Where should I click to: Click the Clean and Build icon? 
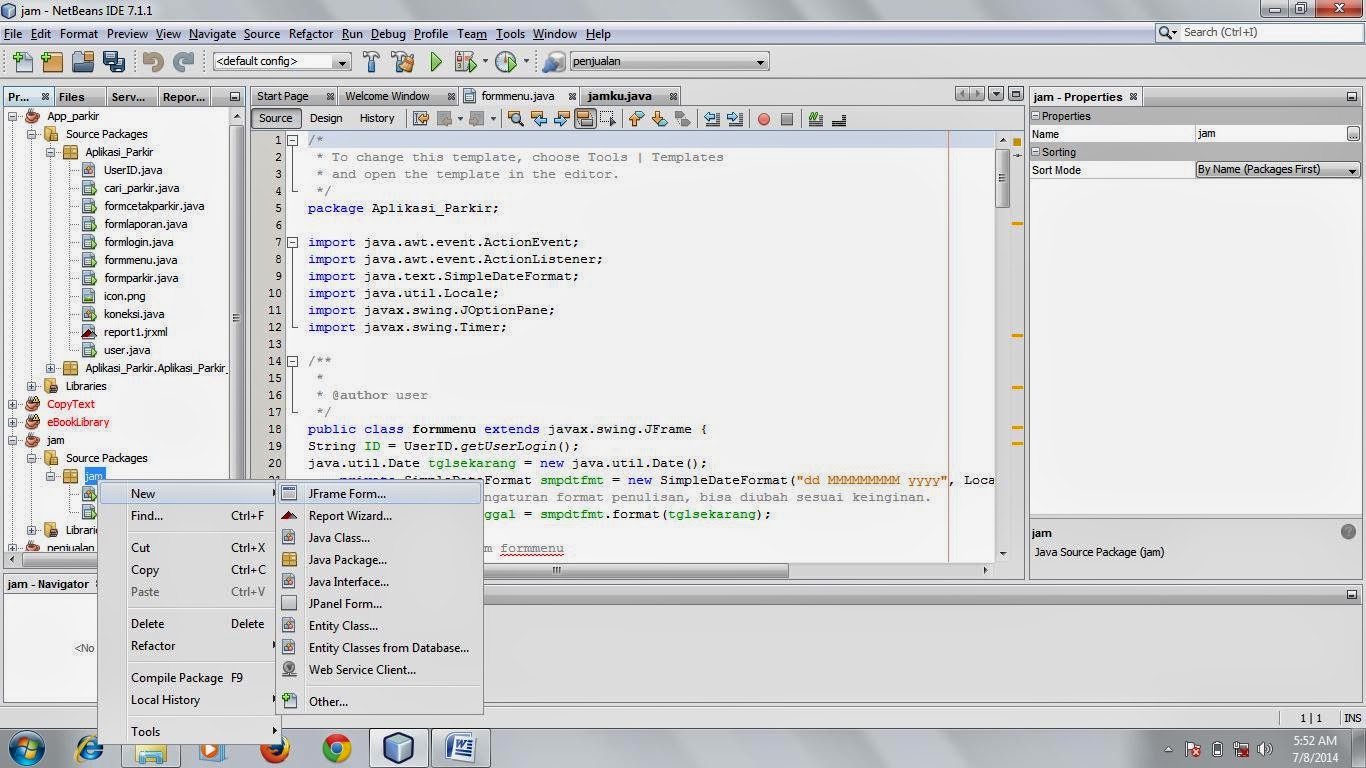tap(402, 61)
